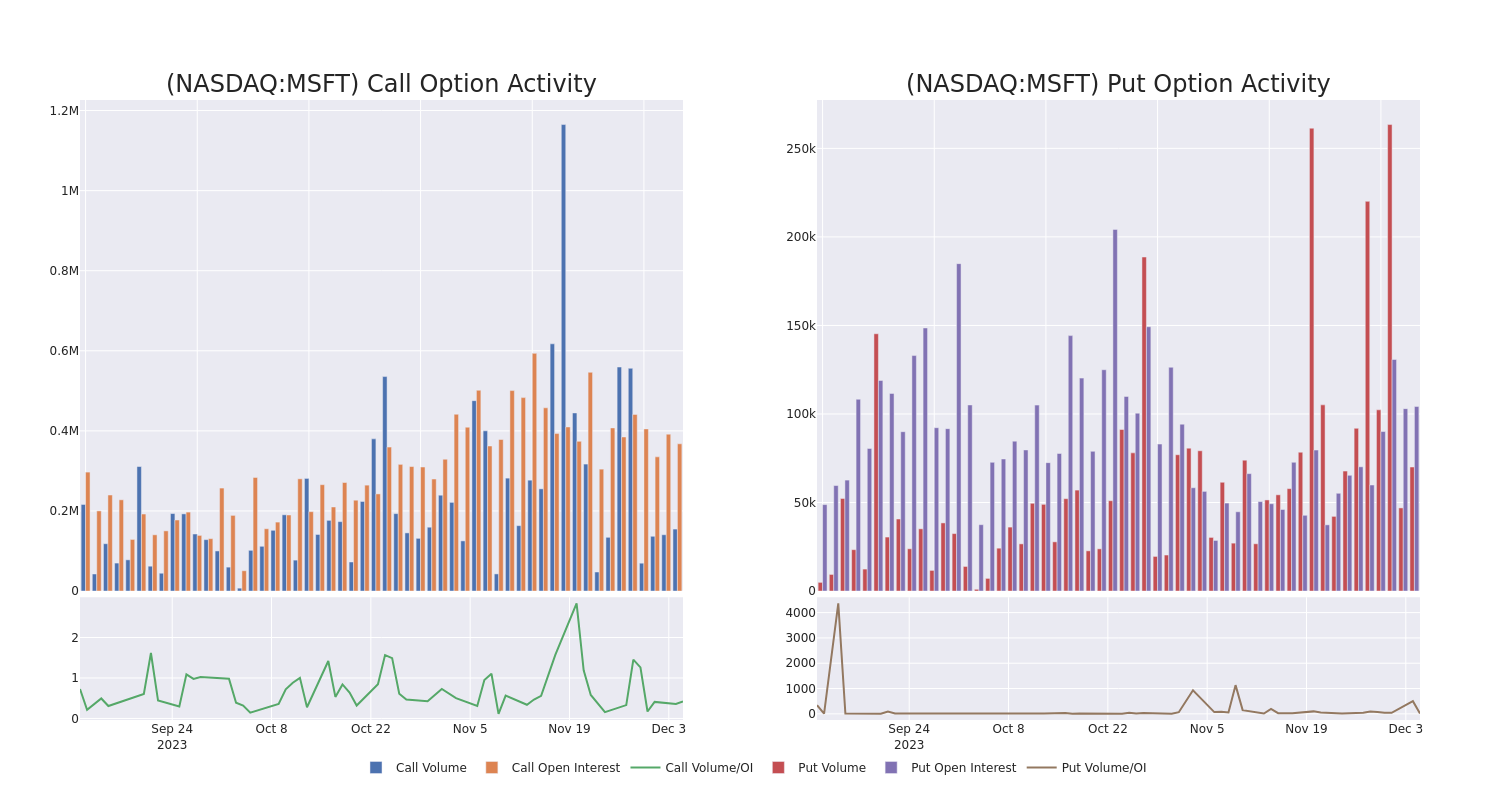Click the Call Volume legend color swatch
The width and height of the screenshot is (1500, 800).
coord(376,768)
